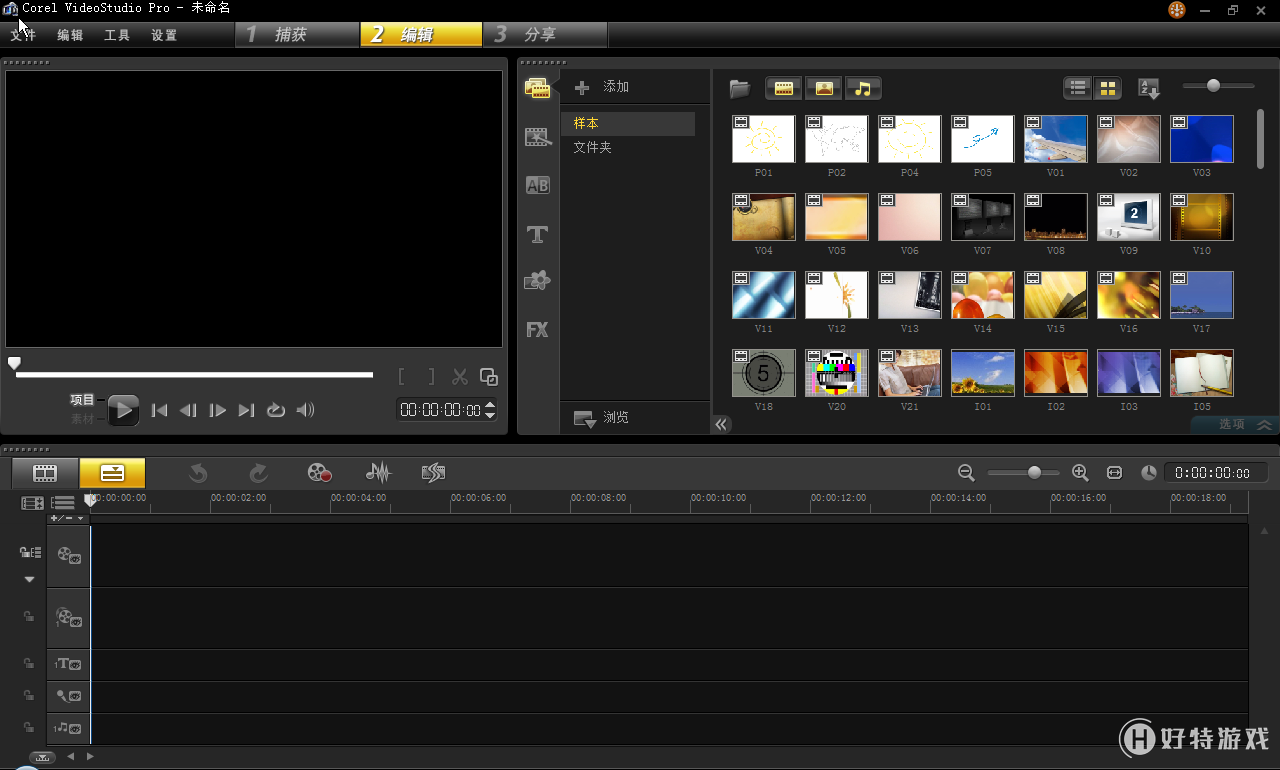
Task: Open the Edit menu
Action: [70, 35]
